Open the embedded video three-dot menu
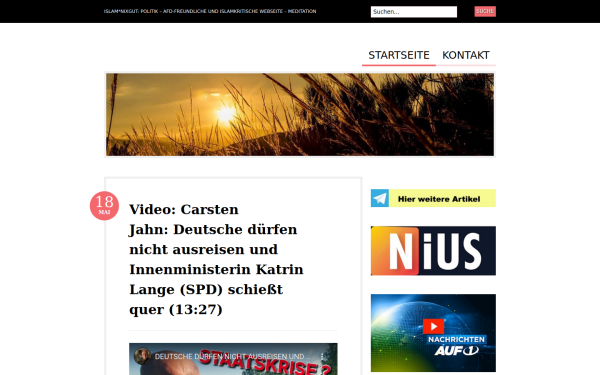The height and width of the screenshot is (375, 600). point(323,356)
